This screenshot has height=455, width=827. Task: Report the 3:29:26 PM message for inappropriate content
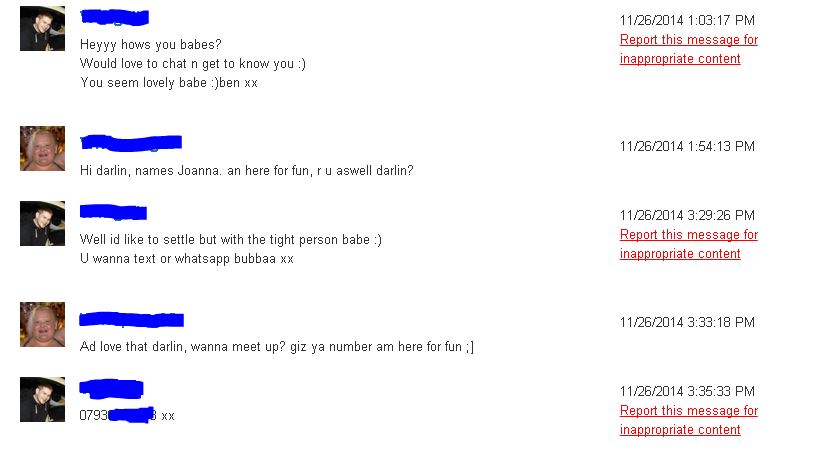pyautogui.click(x=688, y=244)
